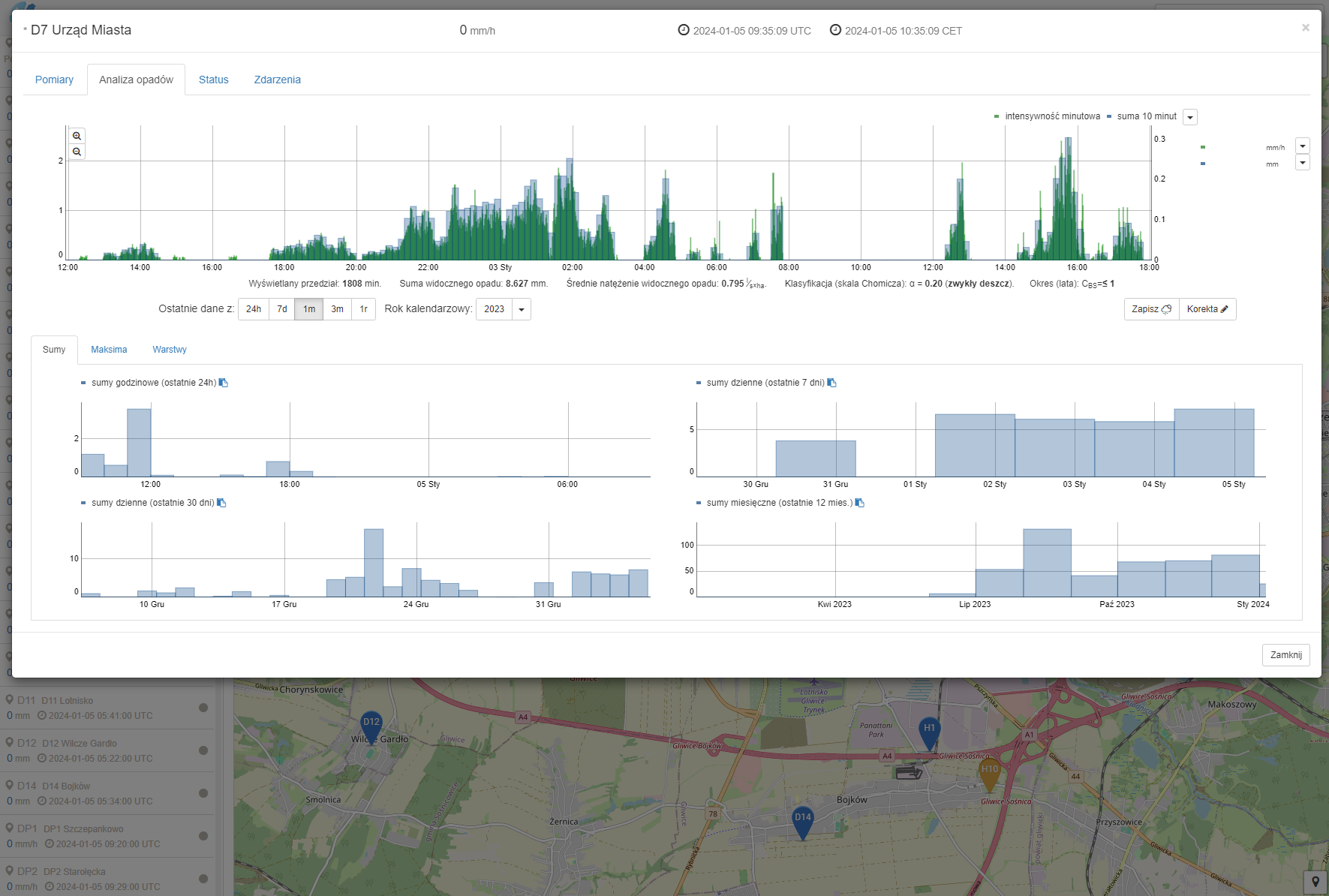
Task: Open the chart legend dropdown arrow
Action: 1190,118
